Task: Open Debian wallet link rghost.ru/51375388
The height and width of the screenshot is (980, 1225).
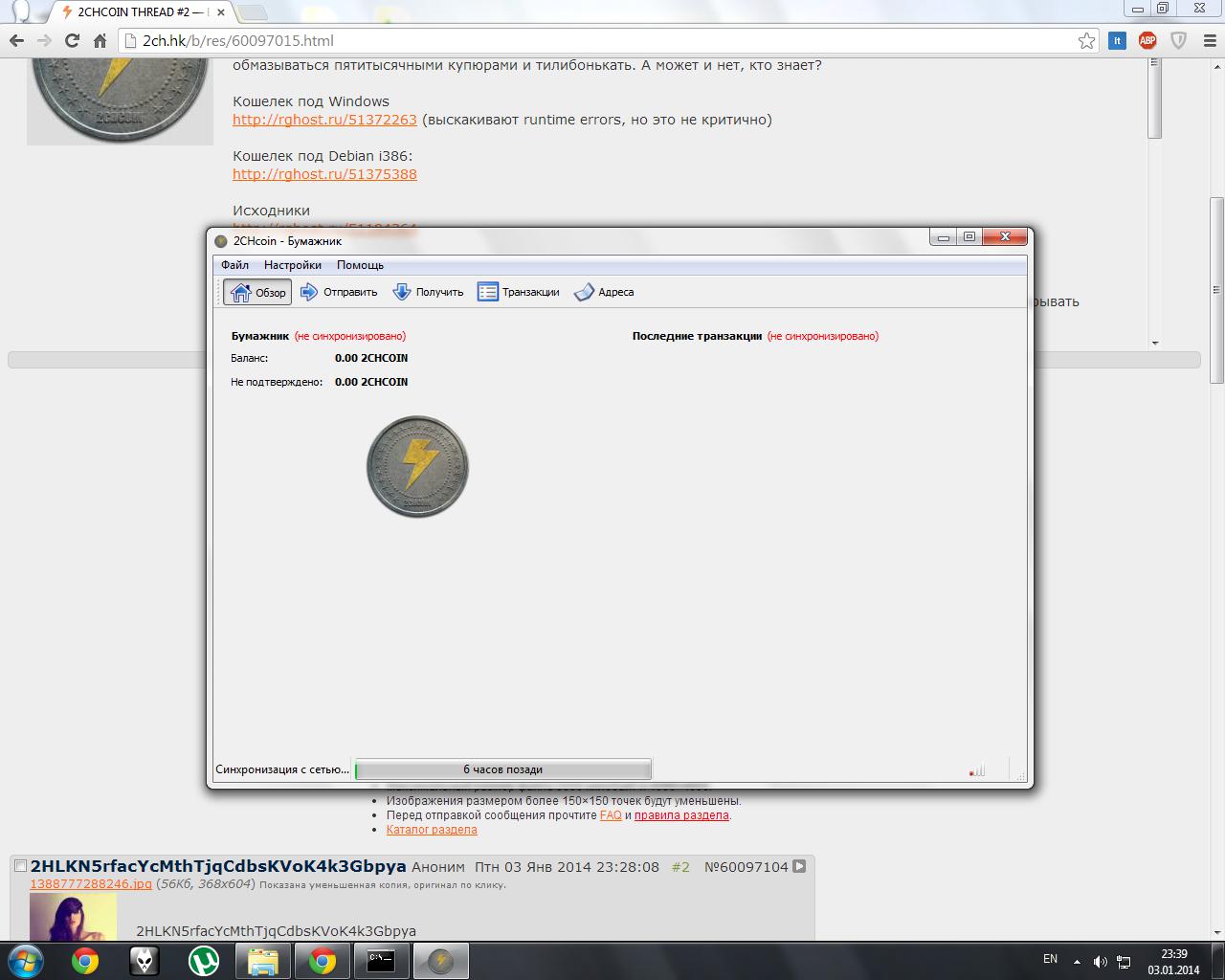Action: (324, 174)
